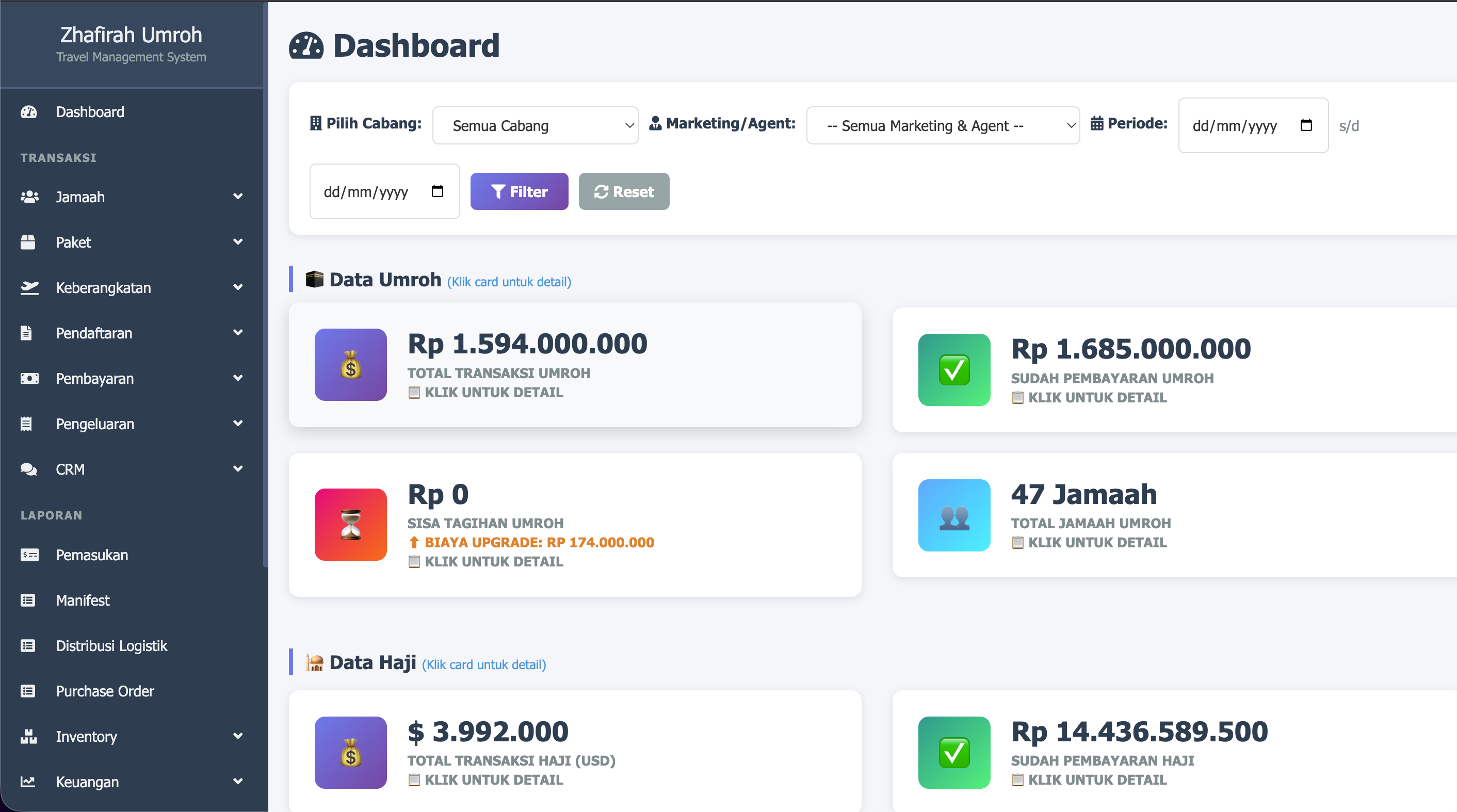Click the green checkmark icon on Sudah Pembayaran Umroh
Image resolution: width=1457 pixels, height=812 pixels.
pos(954,370)
